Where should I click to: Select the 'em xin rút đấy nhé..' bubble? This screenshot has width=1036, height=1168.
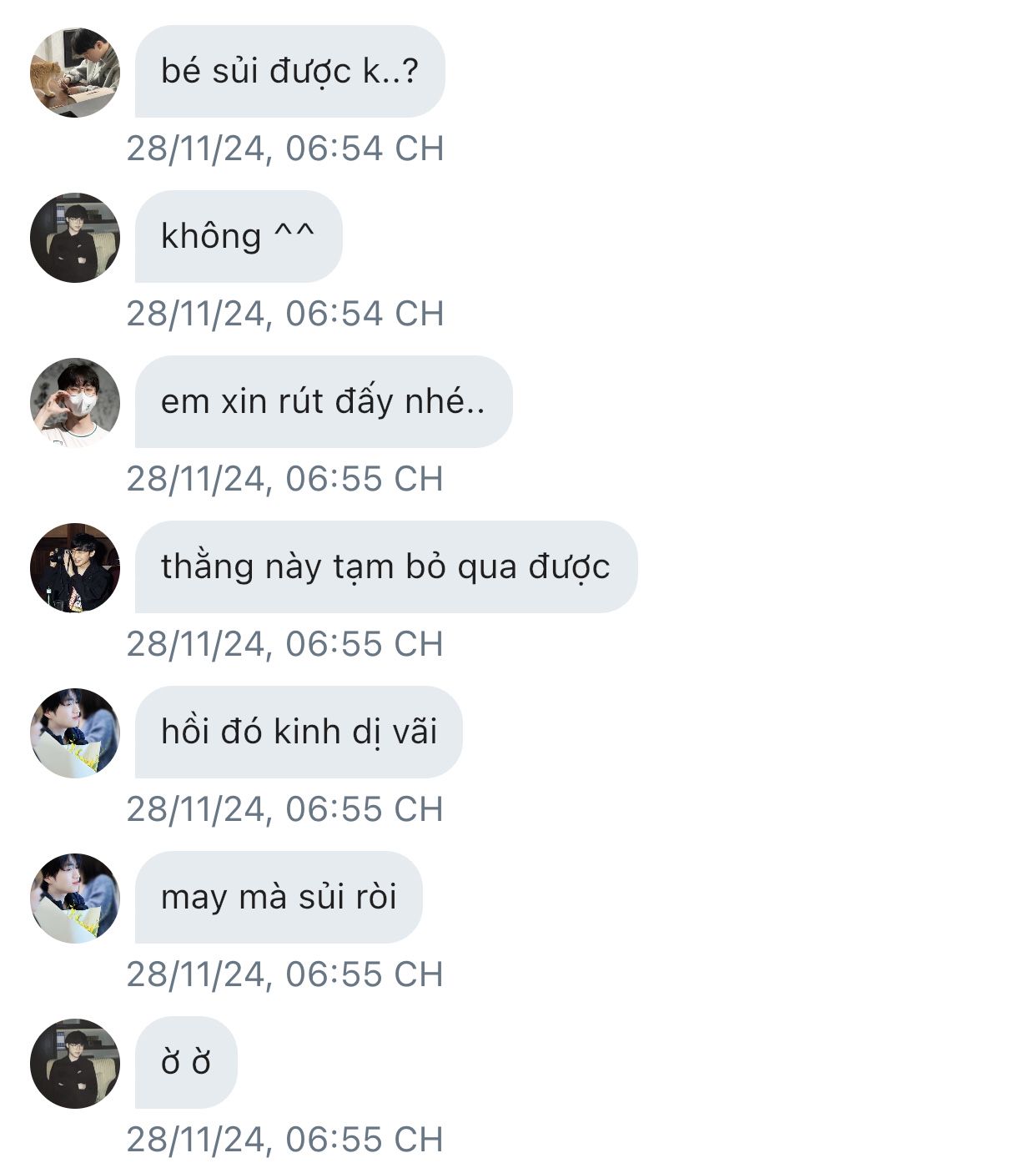tap(324, 402)
